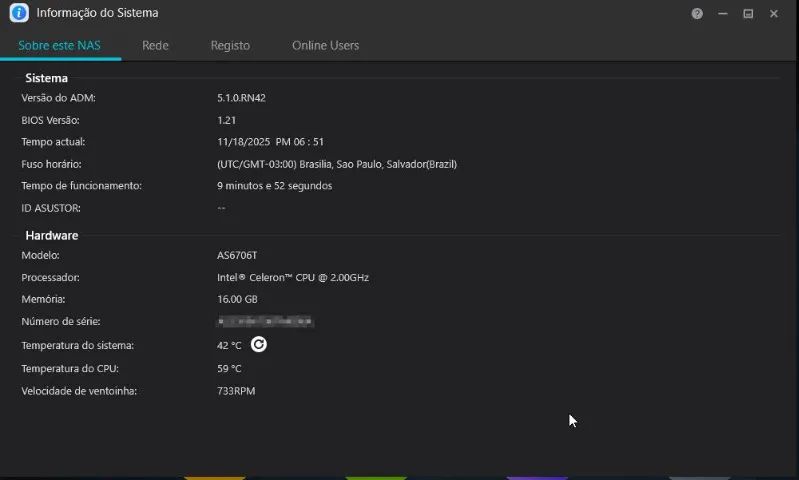The image size is (799, 480).
Task: Click the ADM version value 5.1.0.RN42
Action: tap(241, 98)
